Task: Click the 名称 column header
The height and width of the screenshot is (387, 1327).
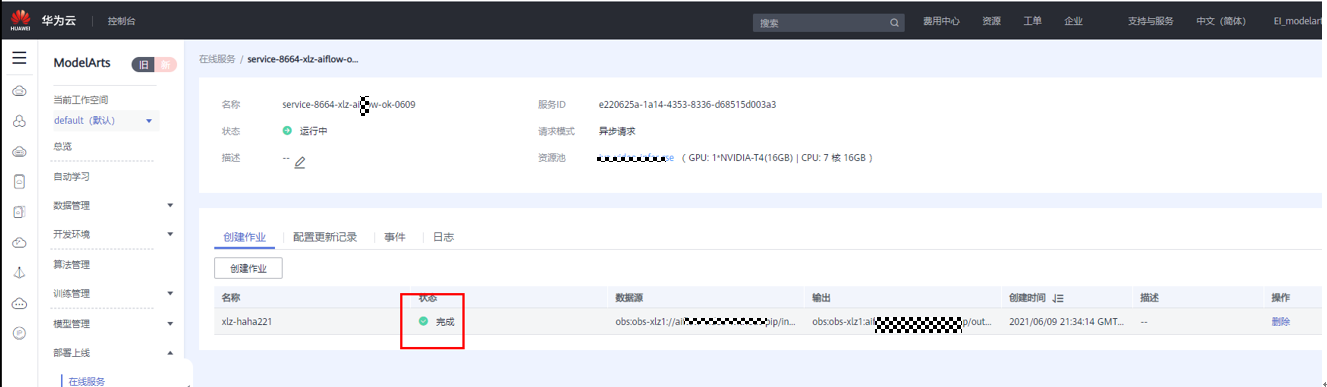Action: 231,298
